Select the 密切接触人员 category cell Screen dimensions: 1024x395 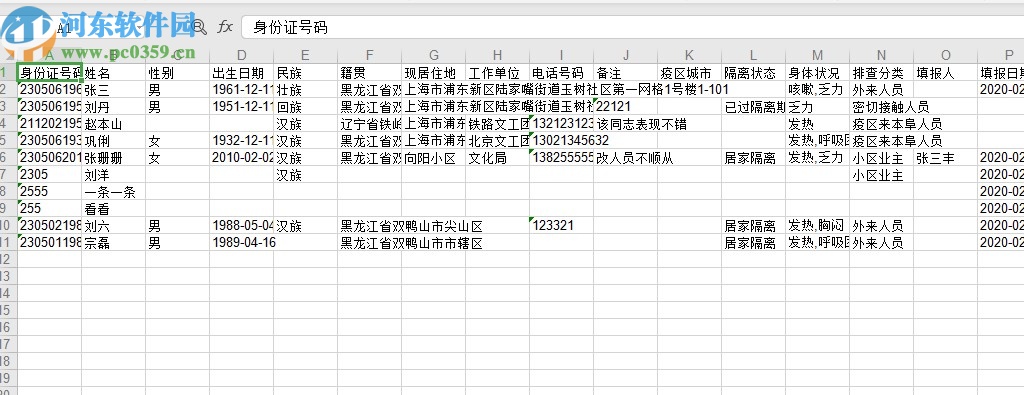click(x=882, y=106)
